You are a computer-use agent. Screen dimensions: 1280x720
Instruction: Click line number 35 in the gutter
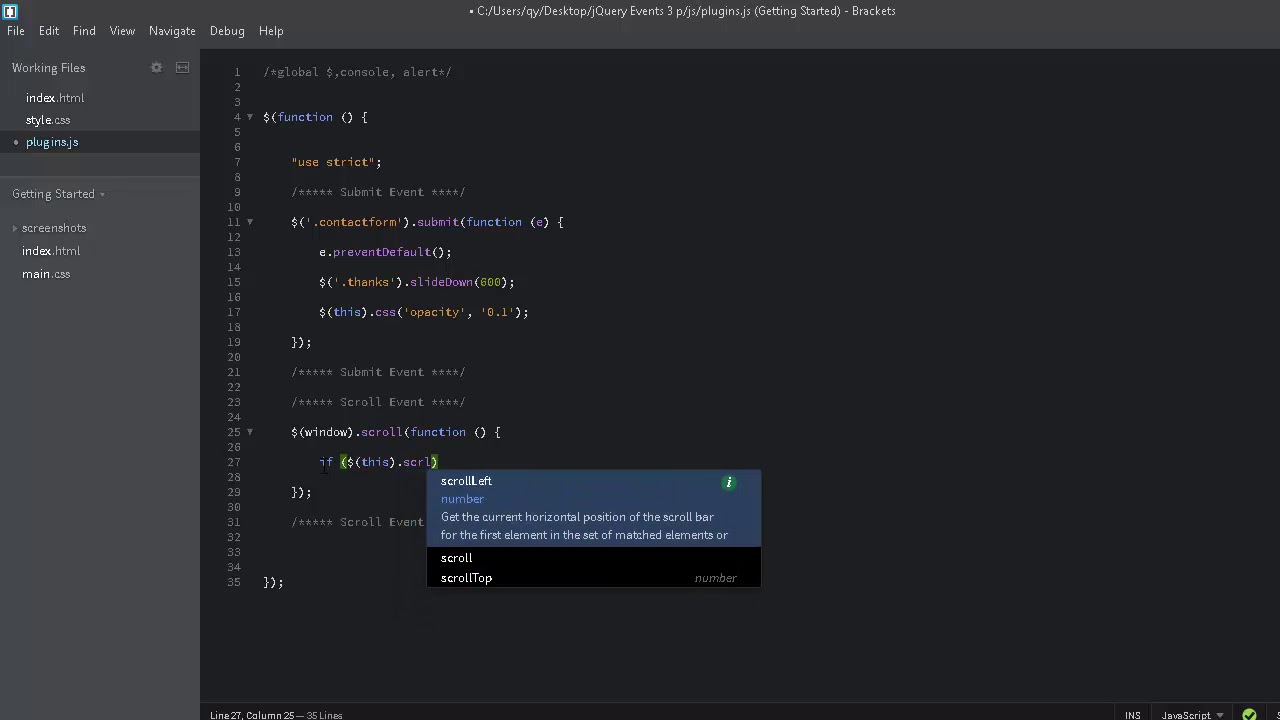(x=233, y=582)
